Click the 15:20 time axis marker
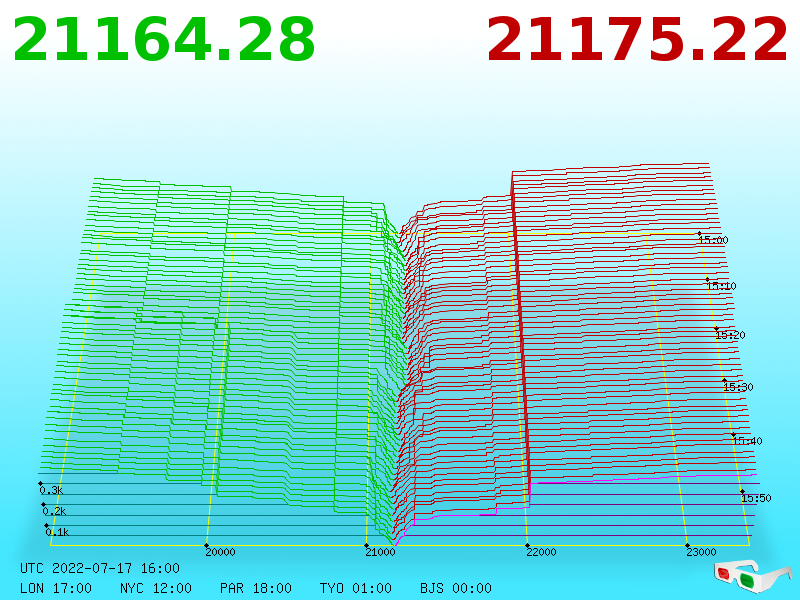 click(x=731, y=335)
